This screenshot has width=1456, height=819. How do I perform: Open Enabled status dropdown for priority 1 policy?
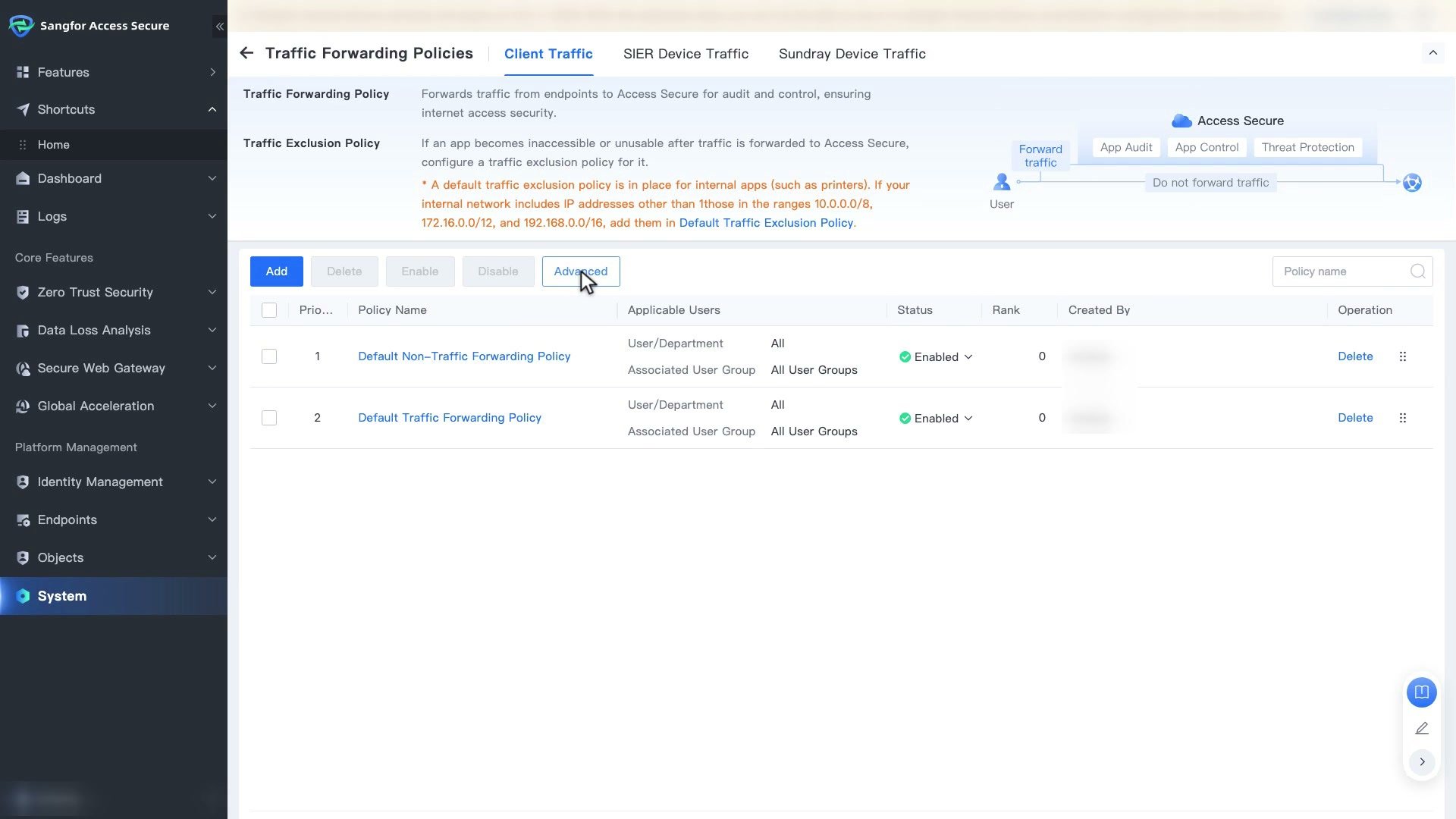(936, 357)
